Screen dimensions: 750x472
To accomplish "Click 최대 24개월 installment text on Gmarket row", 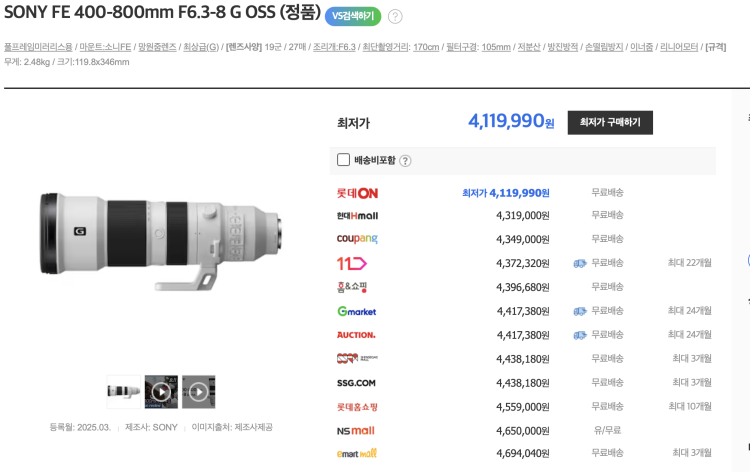I will [x=690, y=311].
